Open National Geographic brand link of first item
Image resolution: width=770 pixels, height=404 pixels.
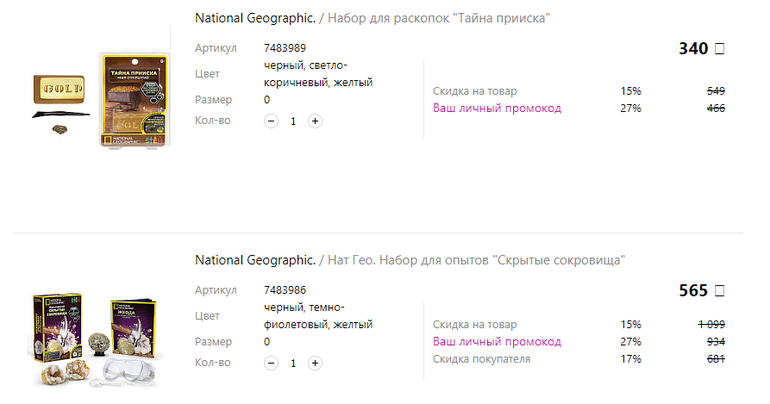coord(254,18)
